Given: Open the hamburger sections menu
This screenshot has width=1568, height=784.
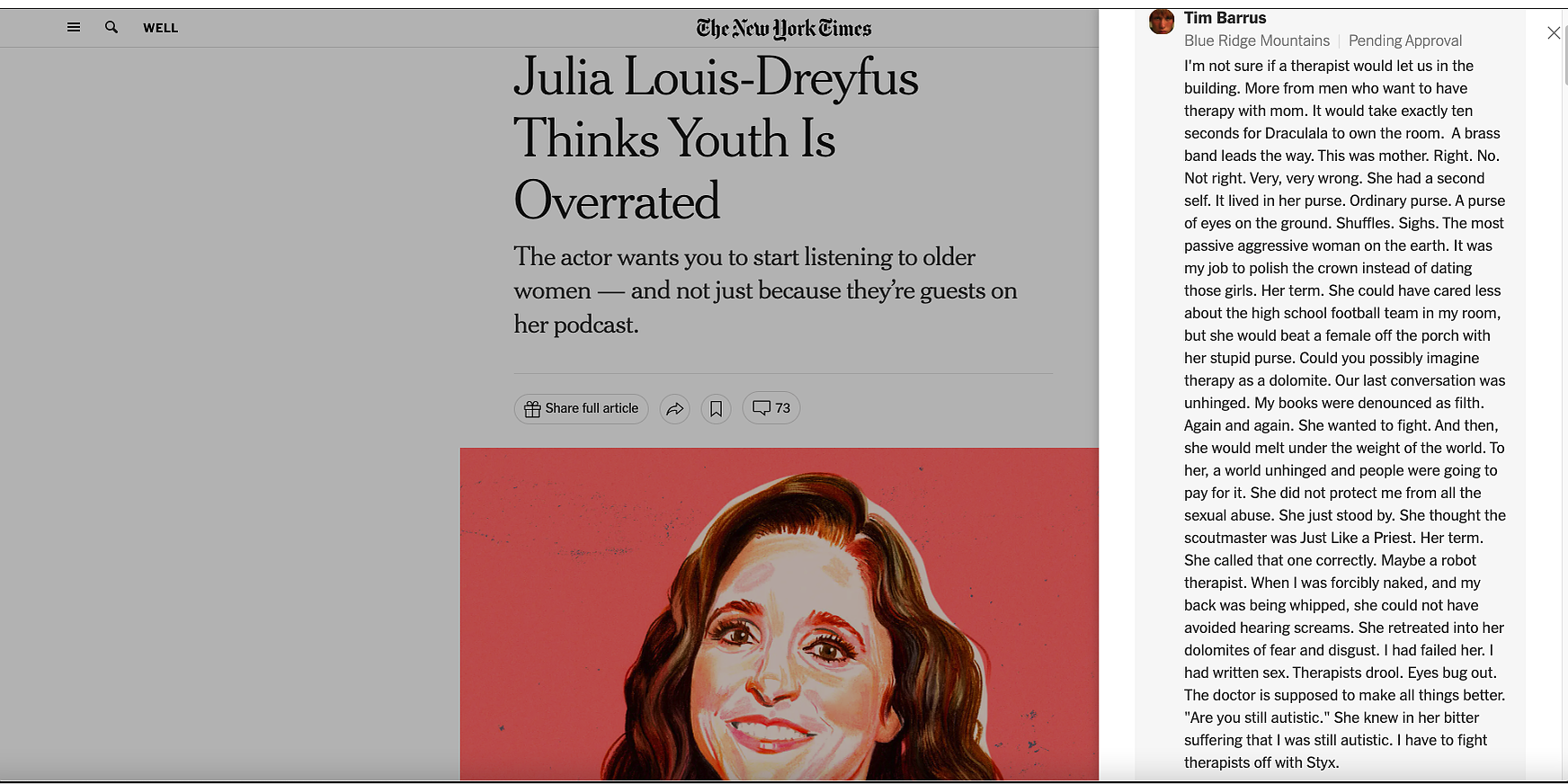Looking at the screenshot, I should pyautogui.click(x=74, y=28).
